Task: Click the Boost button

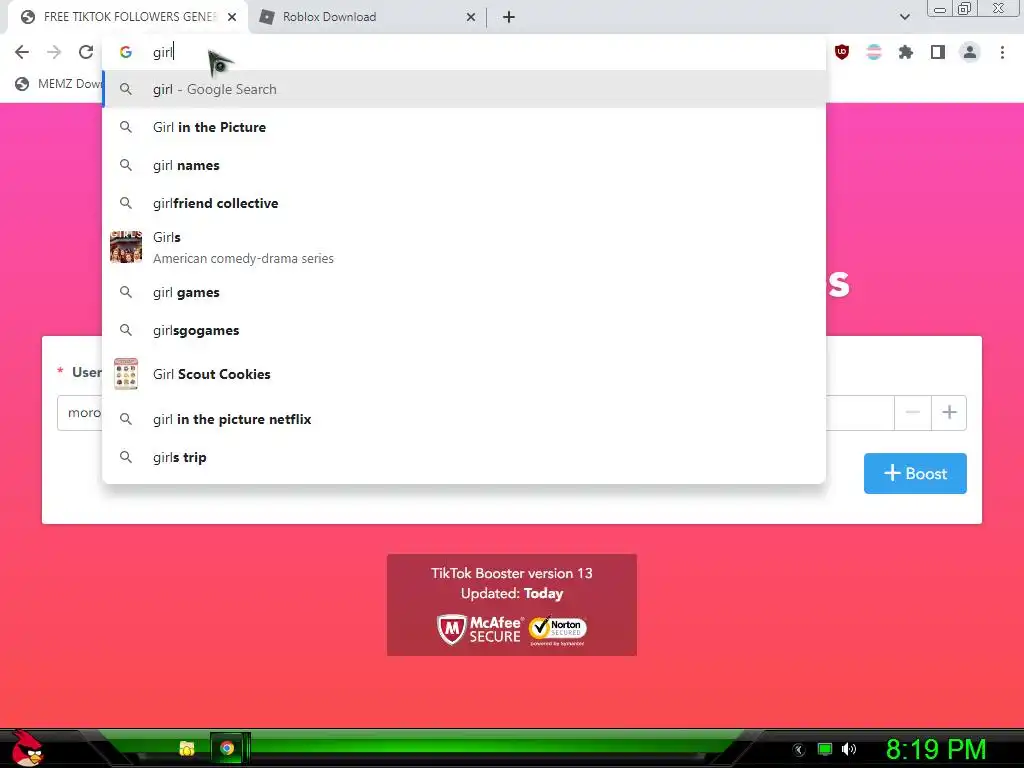Action: click(915, 473)
